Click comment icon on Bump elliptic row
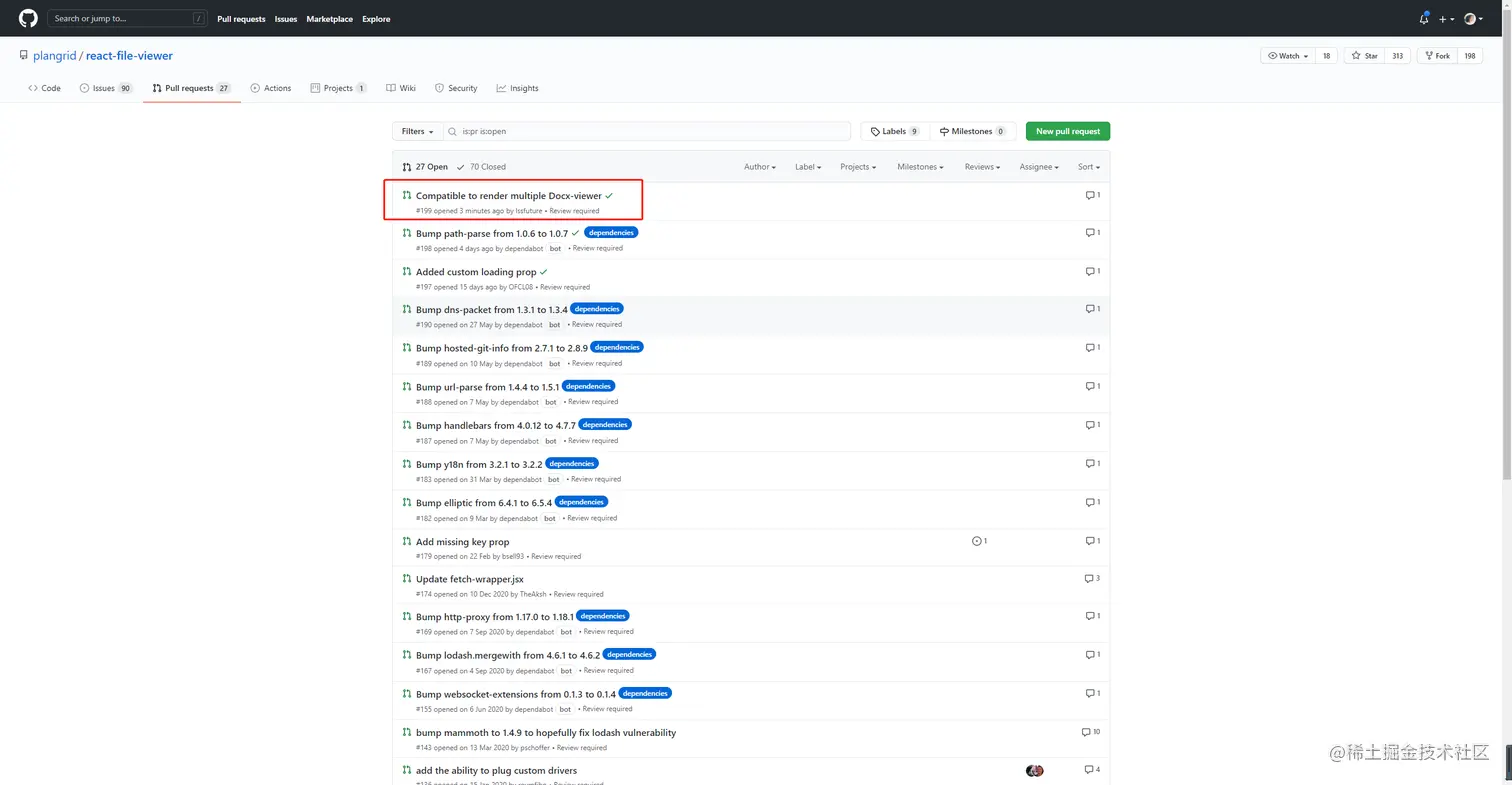 [x=1090, y=502]
